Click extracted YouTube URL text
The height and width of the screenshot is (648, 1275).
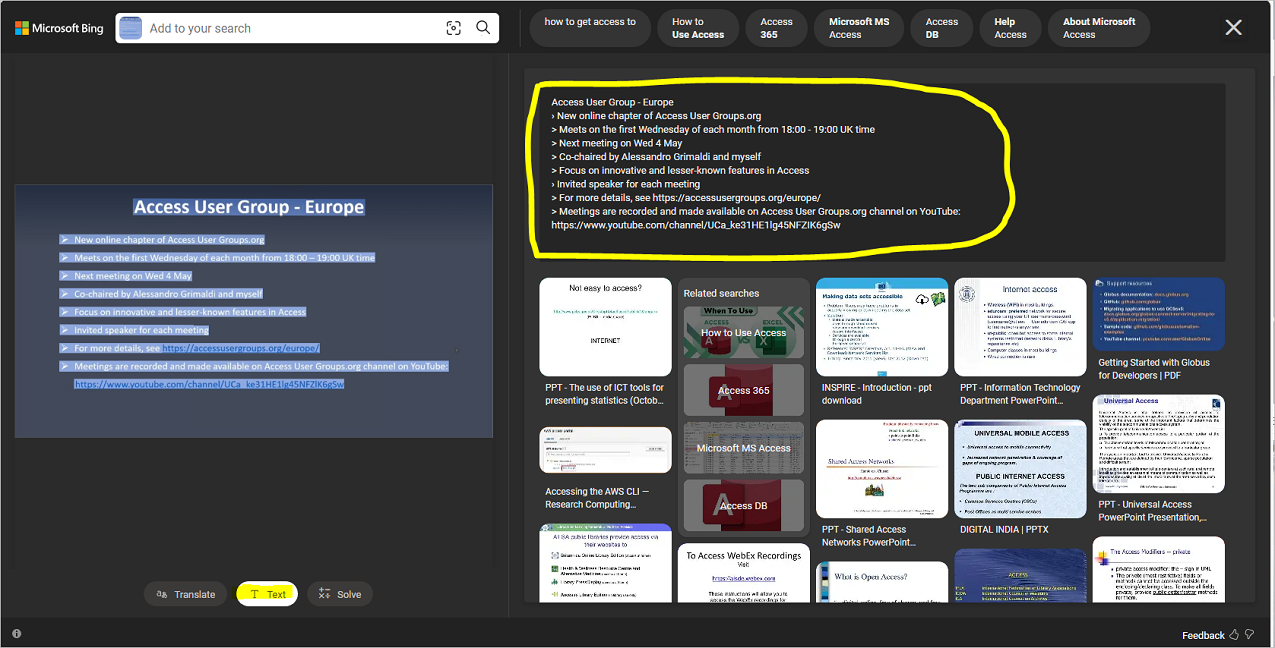tap(696, 225)
